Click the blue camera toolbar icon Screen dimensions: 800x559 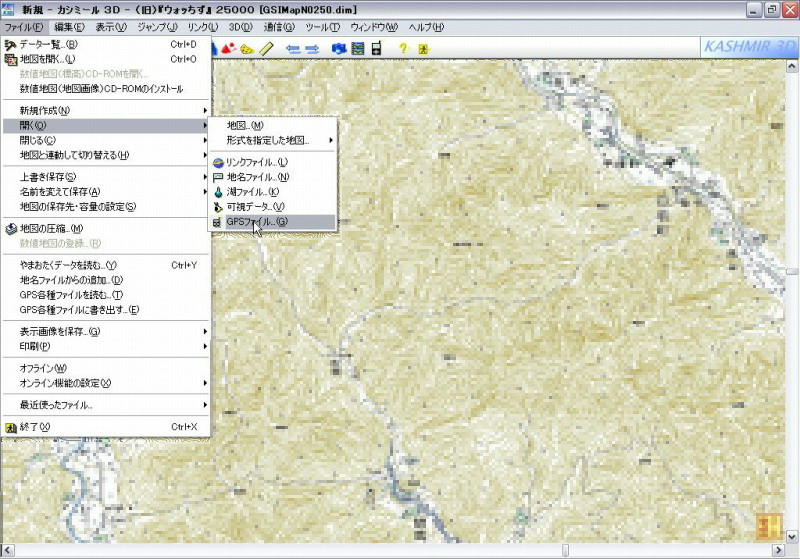pos(339,49)
